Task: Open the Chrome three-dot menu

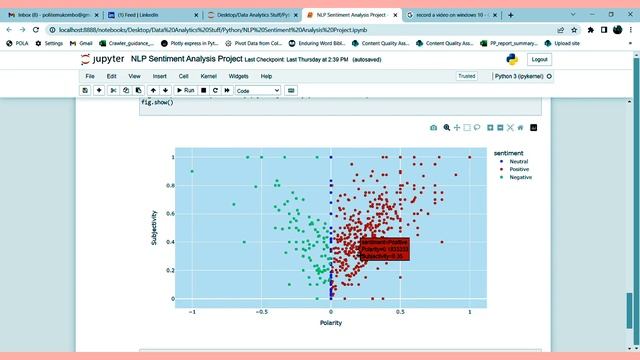Action: (x=631, y=30)
